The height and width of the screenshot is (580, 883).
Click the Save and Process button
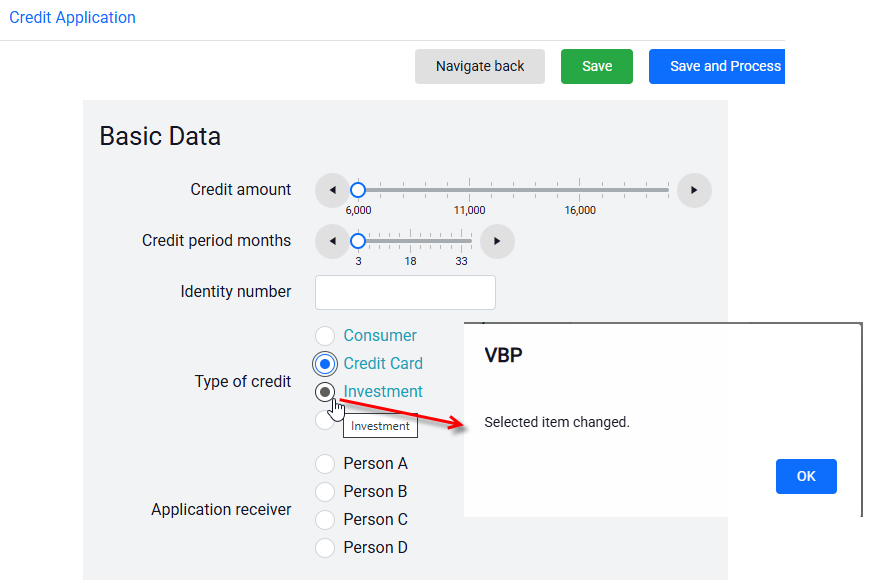[x=717, y=66]
